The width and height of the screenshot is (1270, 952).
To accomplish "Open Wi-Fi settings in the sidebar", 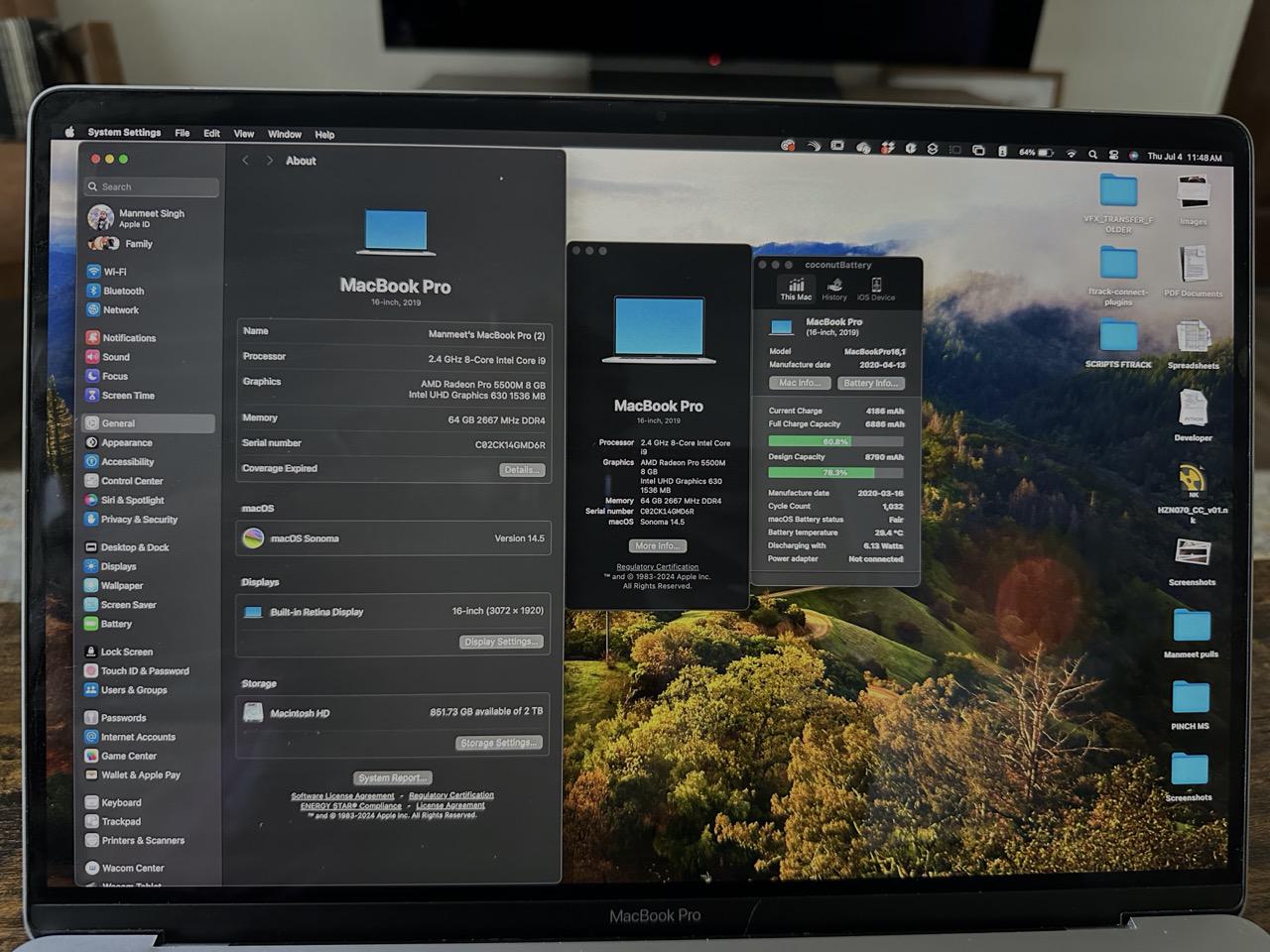I will click(107, 272).
